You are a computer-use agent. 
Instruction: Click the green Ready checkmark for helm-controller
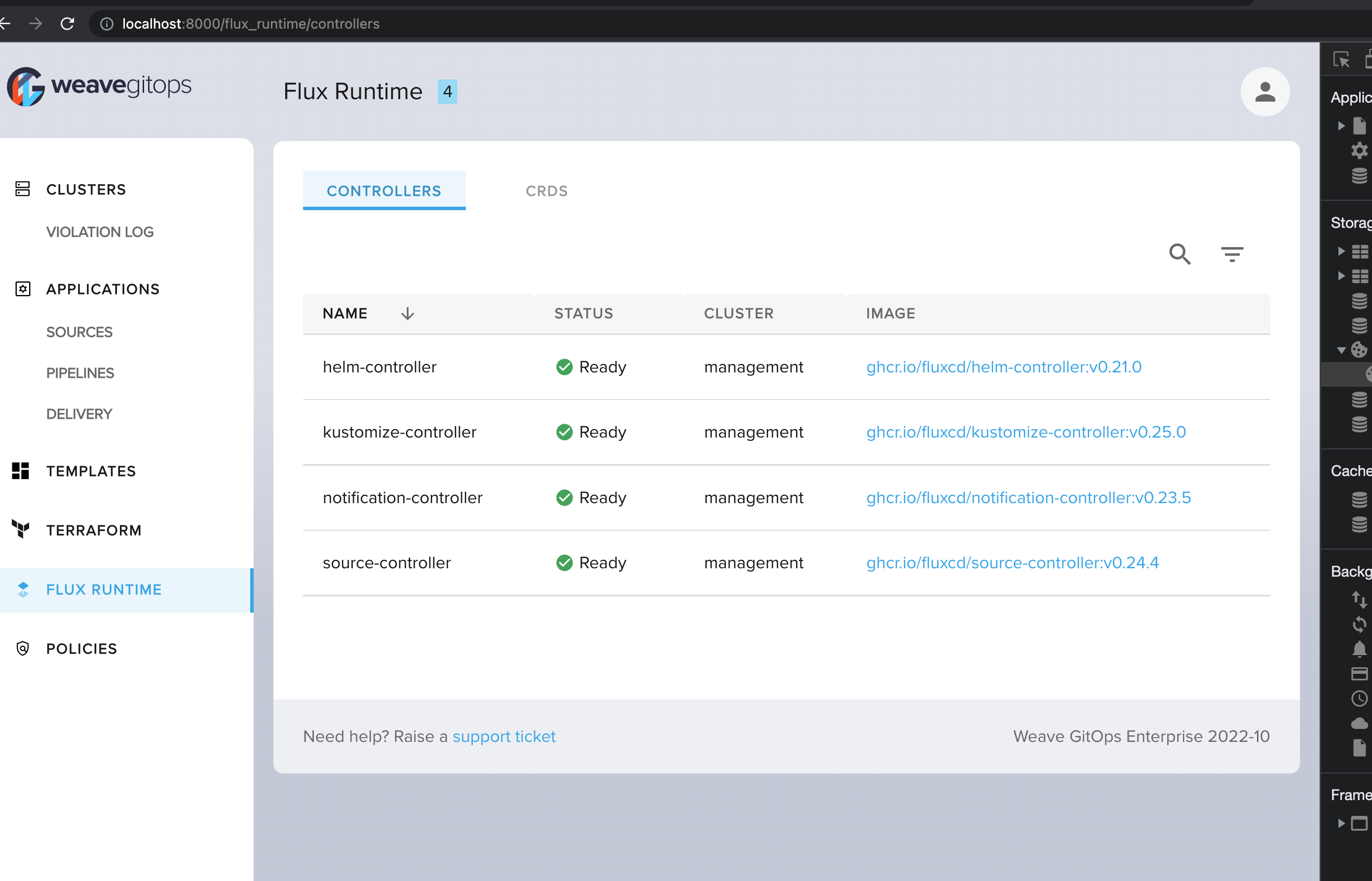pos(565,367)
